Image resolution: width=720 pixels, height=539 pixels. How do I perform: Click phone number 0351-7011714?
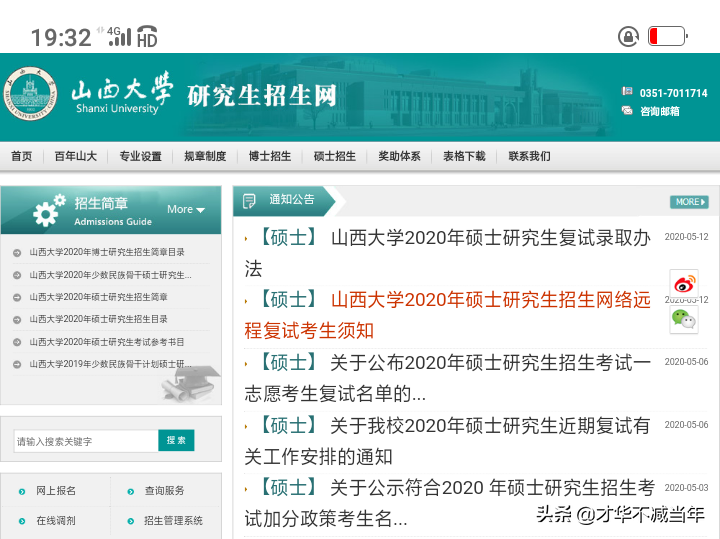pyautogui.click(x=673, y=93)
